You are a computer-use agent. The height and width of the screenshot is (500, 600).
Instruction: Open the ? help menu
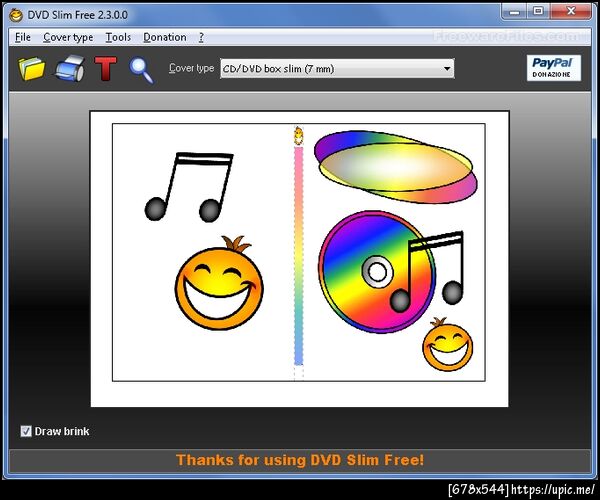[201, 37]
